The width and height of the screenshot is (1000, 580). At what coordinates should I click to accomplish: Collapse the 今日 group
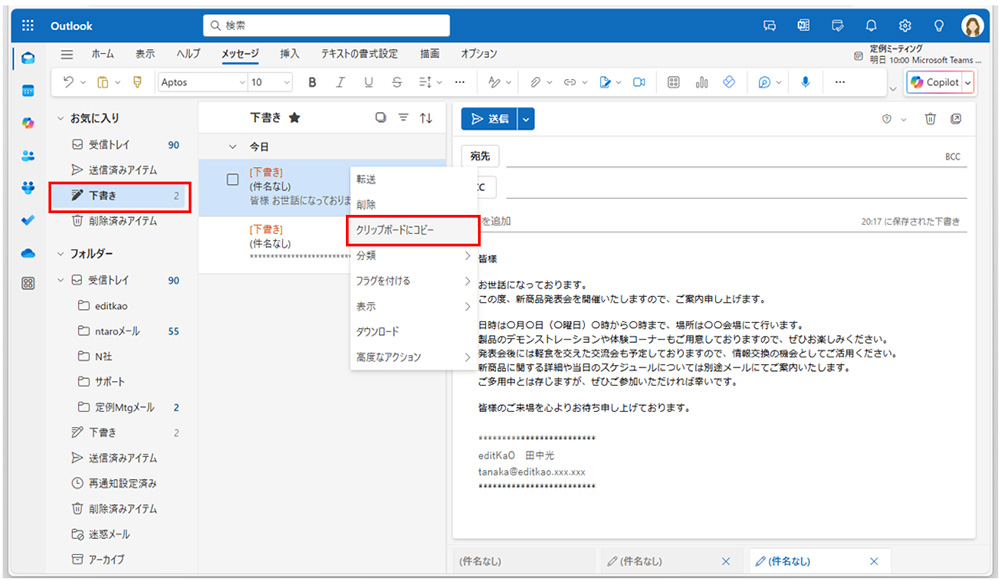tap(233, 147)
